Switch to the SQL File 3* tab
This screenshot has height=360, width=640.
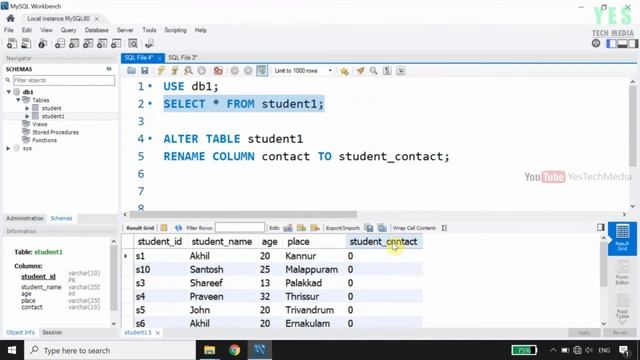pos(182,58)
